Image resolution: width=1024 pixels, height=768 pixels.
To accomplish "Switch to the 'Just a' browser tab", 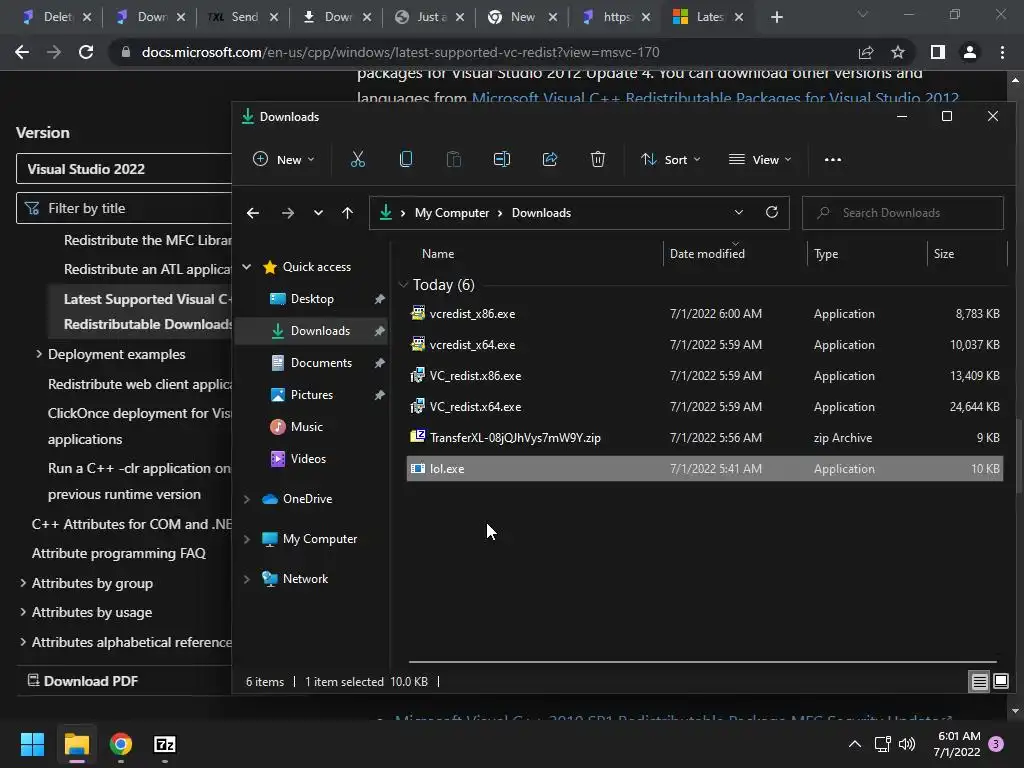I will point(430,17).
